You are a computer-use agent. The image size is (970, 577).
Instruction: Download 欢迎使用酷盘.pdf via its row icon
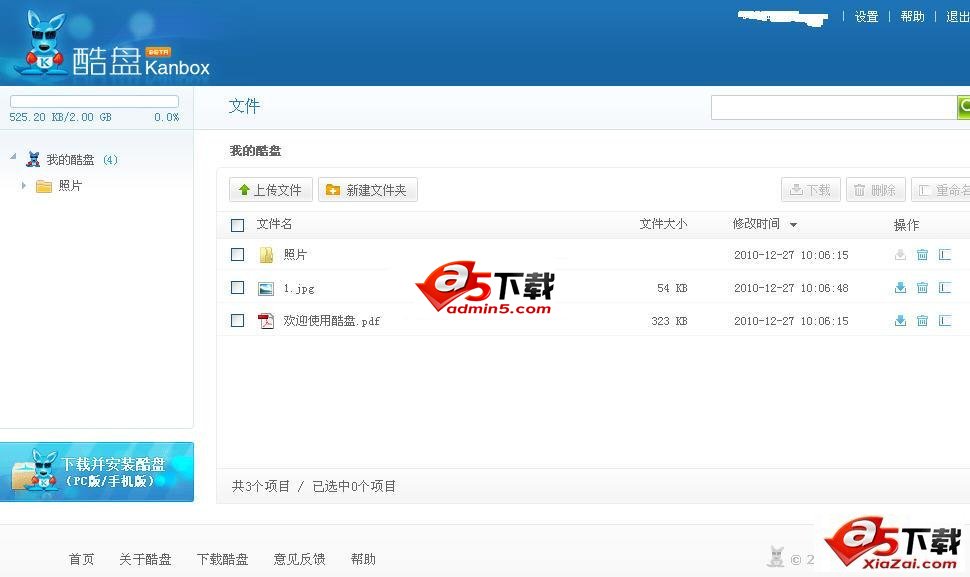click(x=900, y=320)
